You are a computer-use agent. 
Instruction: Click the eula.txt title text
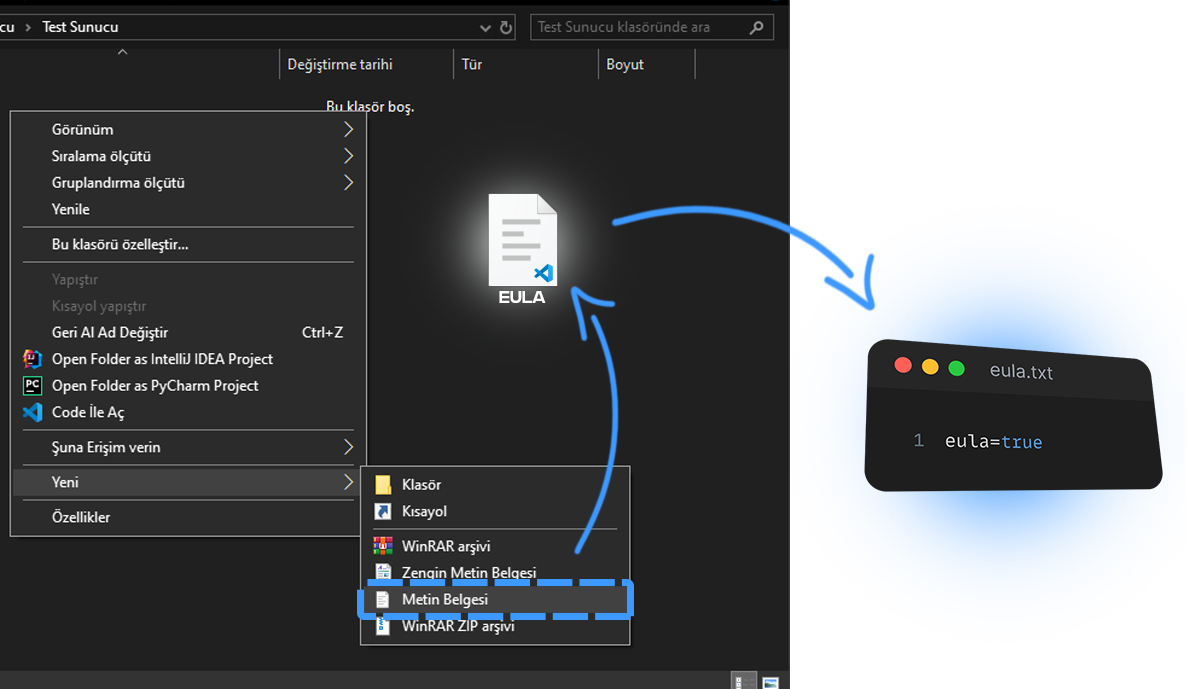tap(1021, 371)
